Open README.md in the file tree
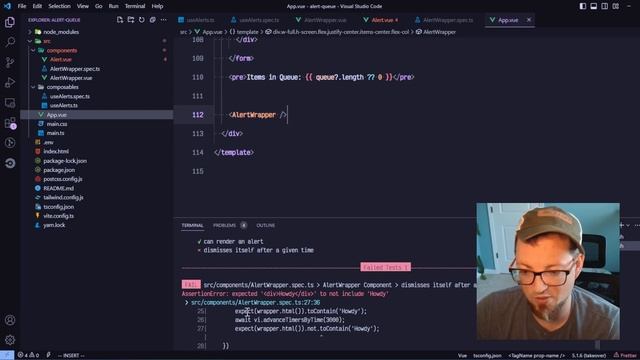This screenshot has width=640, height=360. point(58,188)
